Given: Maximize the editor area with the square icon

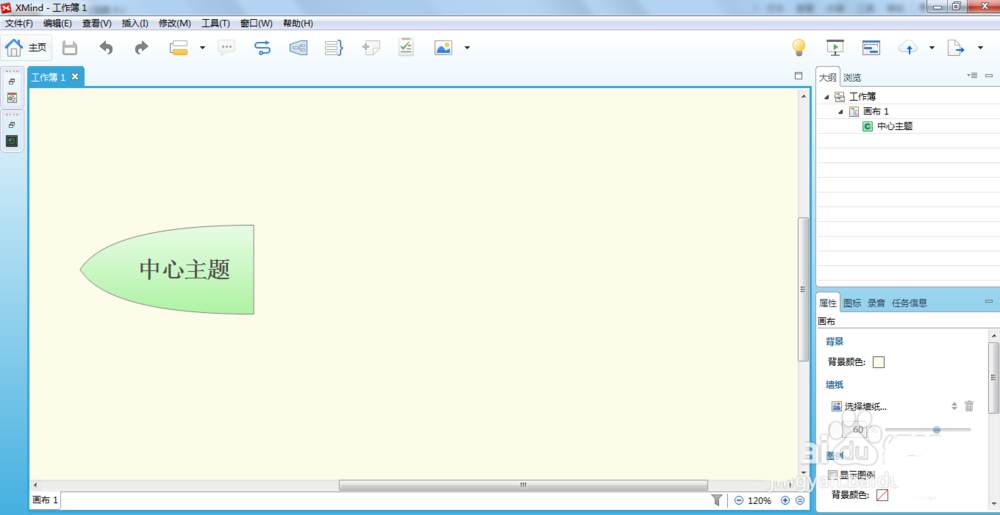Looking at the screenshot, I should [798, 76].
